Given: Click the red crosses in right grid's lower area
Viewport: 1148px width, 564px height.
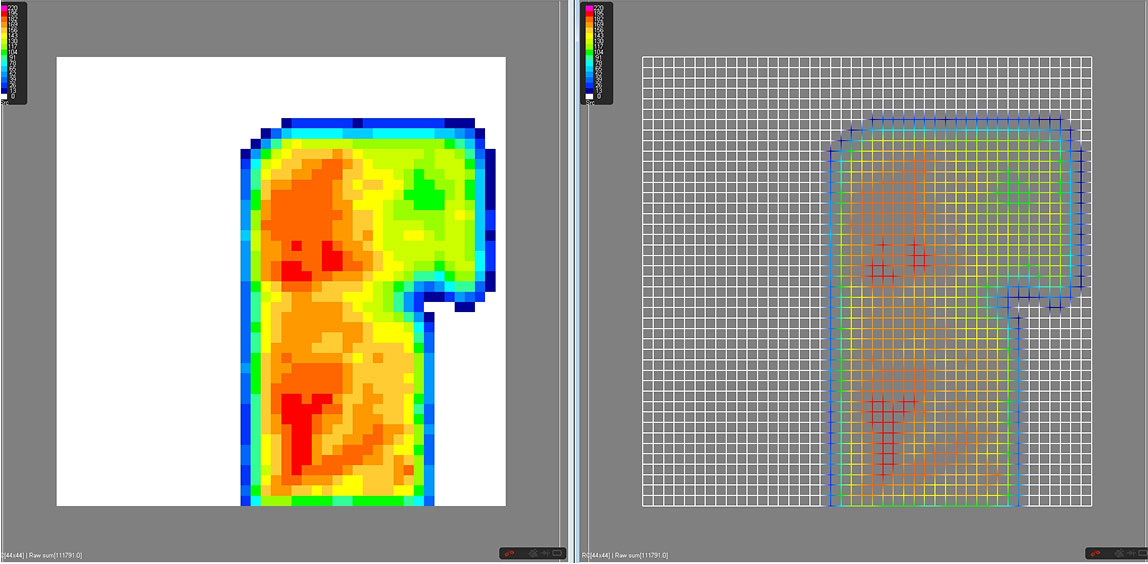Looking at the screenshot, I should coord(886,420).
